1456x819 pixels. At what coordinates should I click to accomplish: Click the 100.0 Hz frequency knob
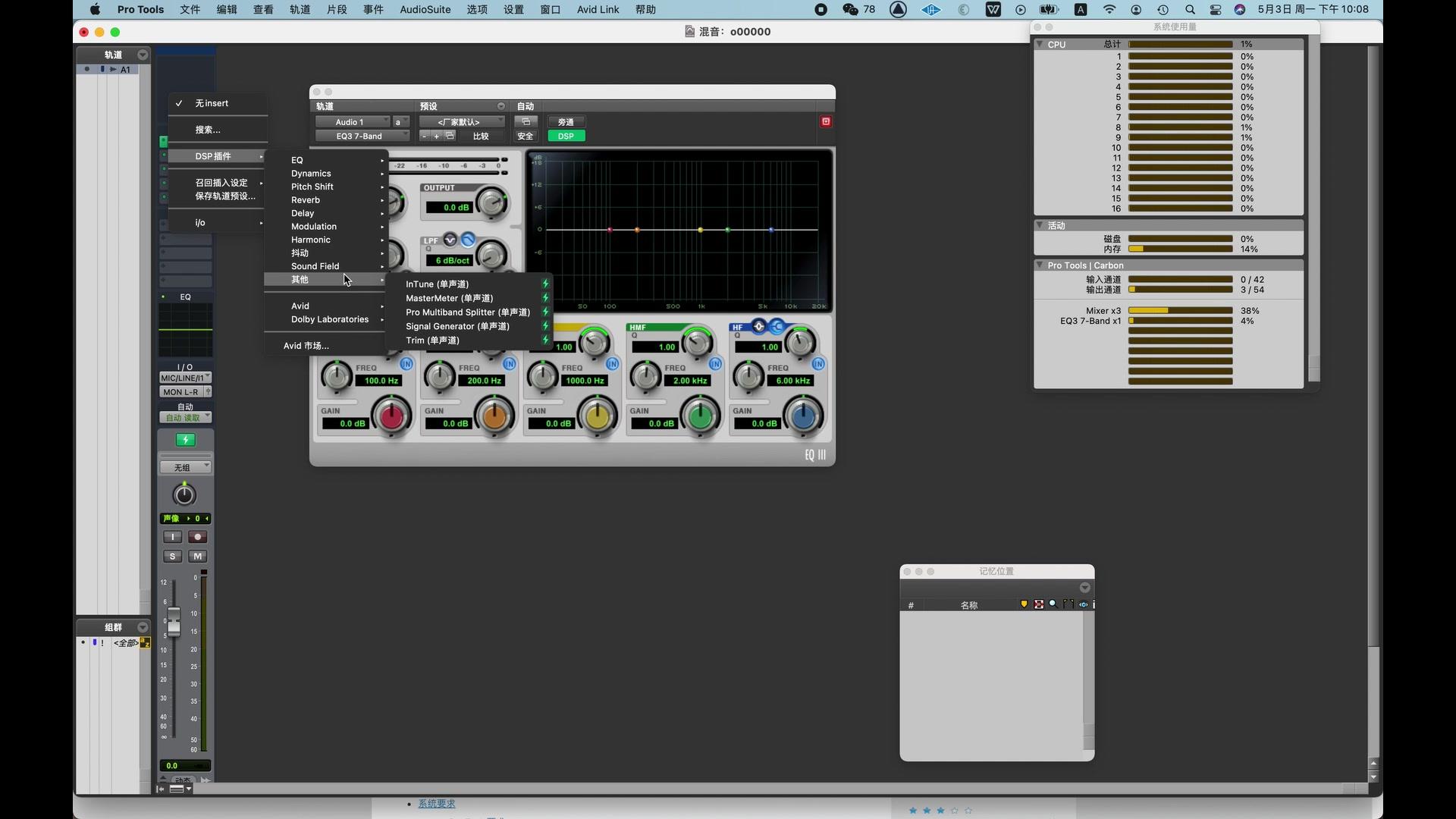(x=336, y=376)
